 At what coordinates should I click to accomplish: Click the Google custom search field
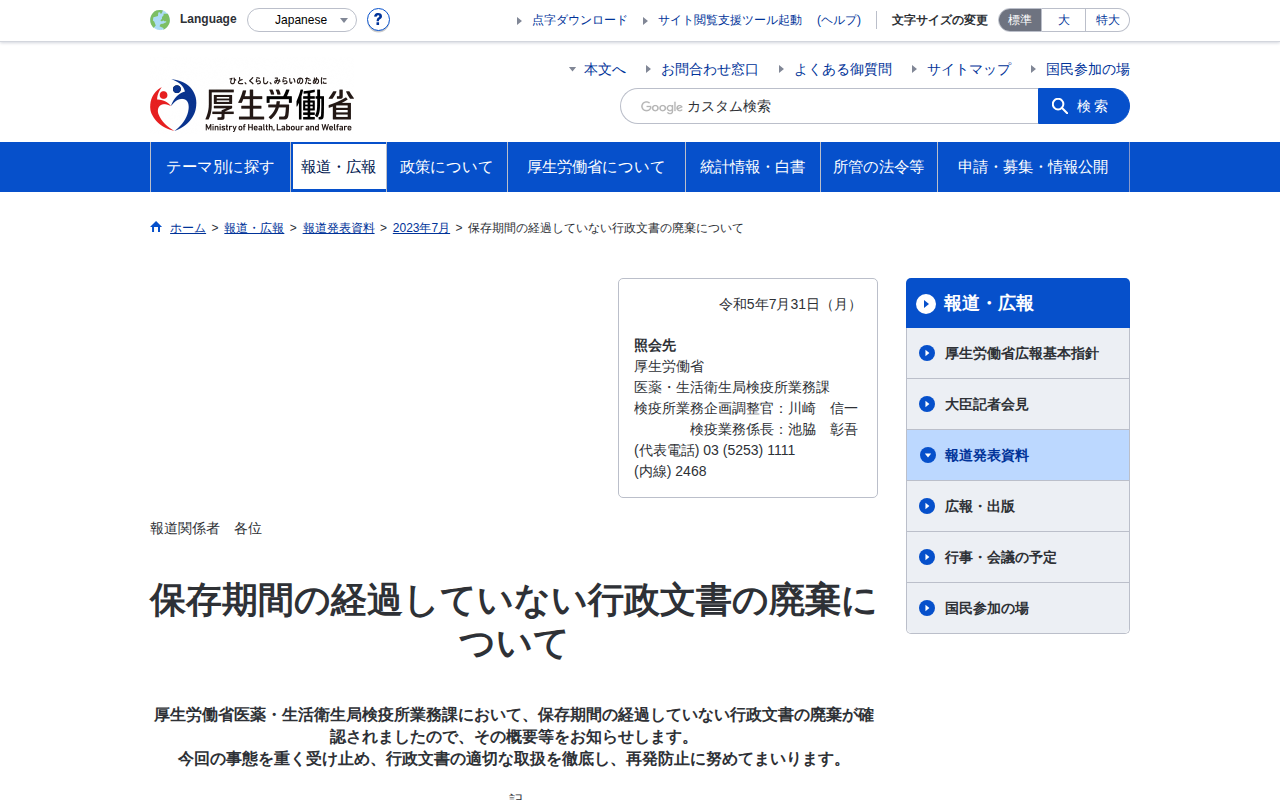[x=829, y=106]
